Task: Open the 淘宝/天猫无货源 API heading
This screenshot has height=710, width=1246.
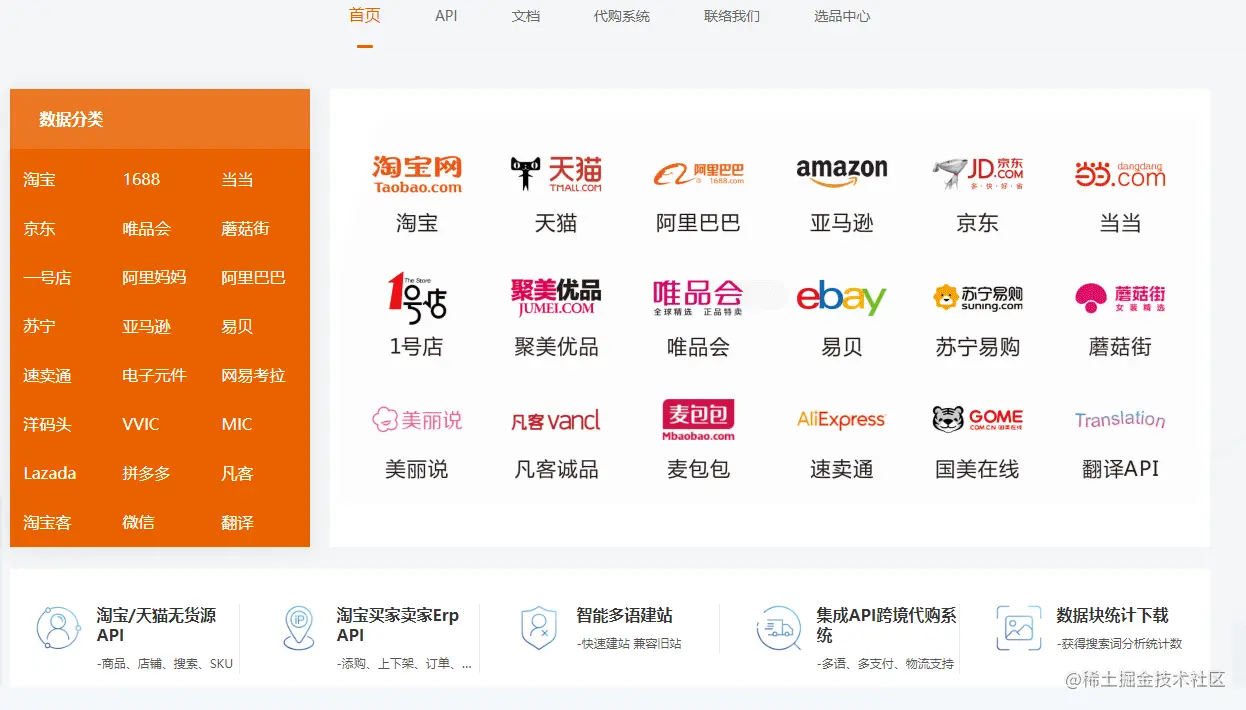Action: tap(157, 625)
